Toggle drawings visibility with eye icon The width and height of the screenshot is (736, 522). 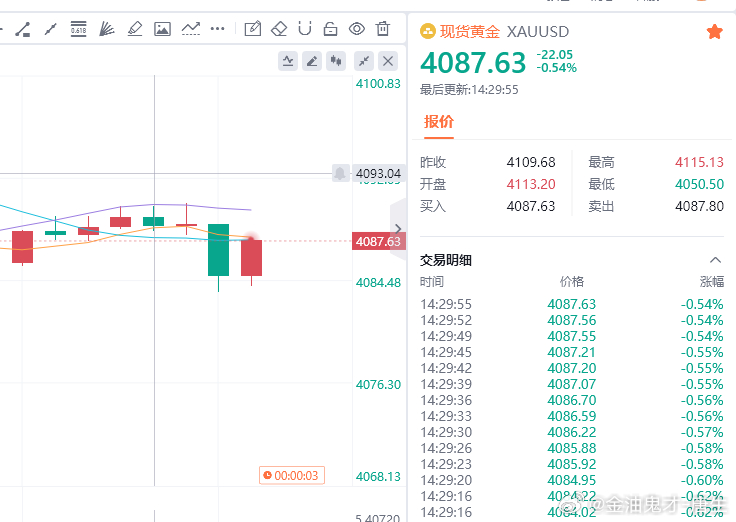click(x=357, y=29)
